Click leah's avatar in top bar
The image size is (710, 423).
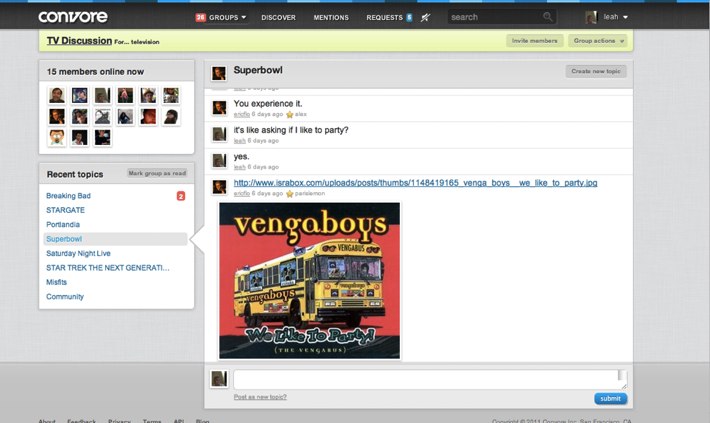point(591,17)
